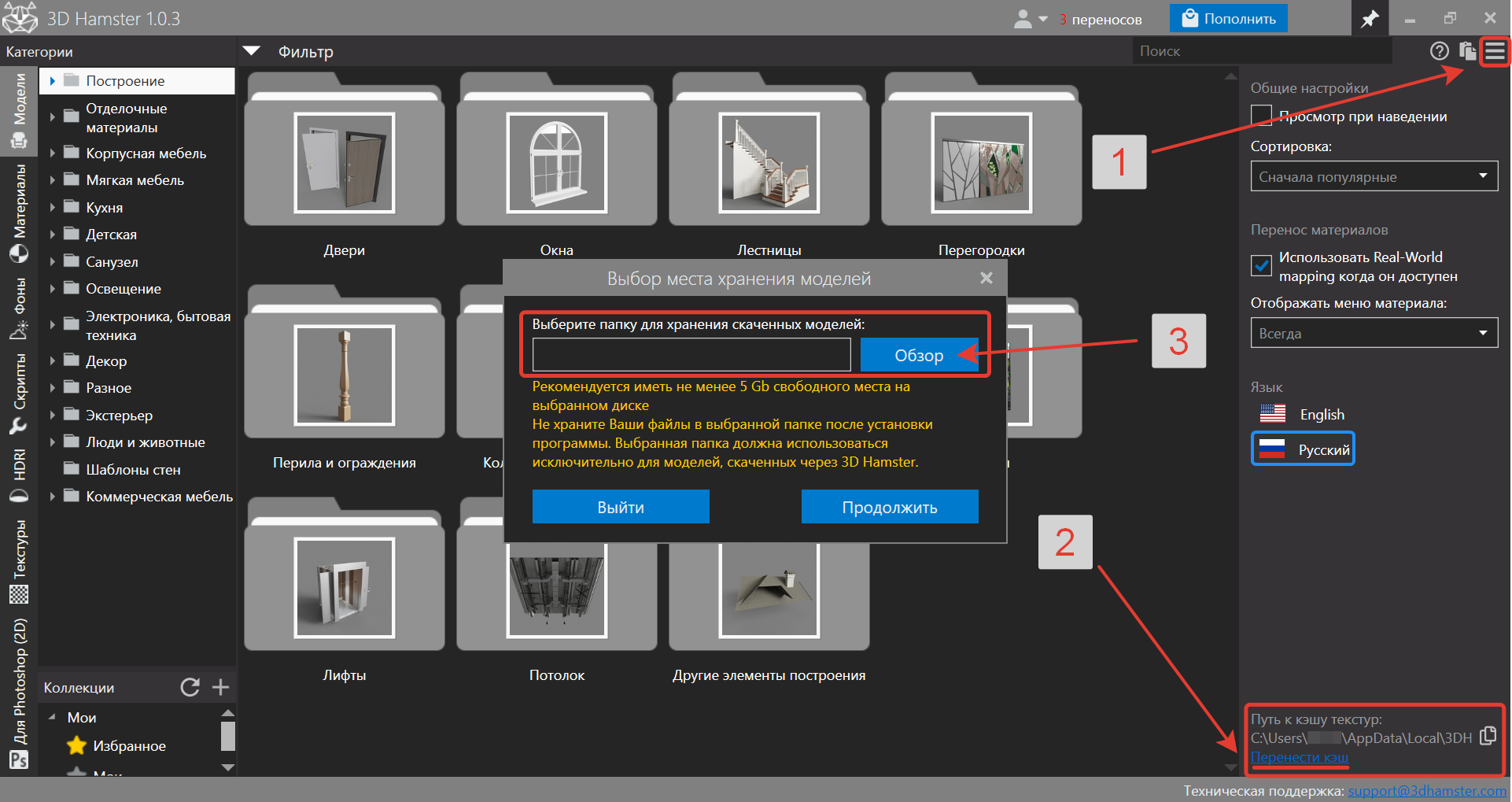Expand the Фильтр dropdown arrow

(x=252, y=51)
